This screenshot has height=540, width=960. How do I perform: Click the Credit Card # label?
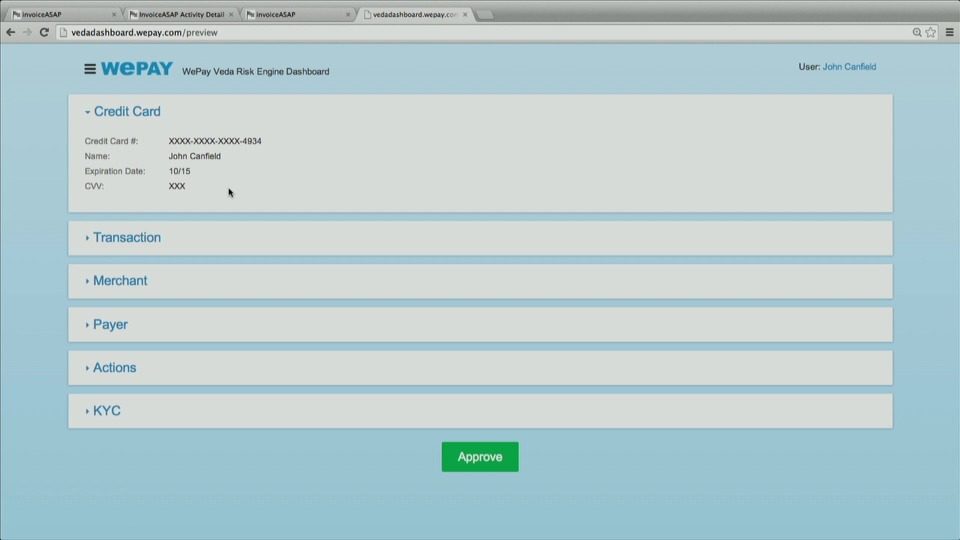(111, 141)
